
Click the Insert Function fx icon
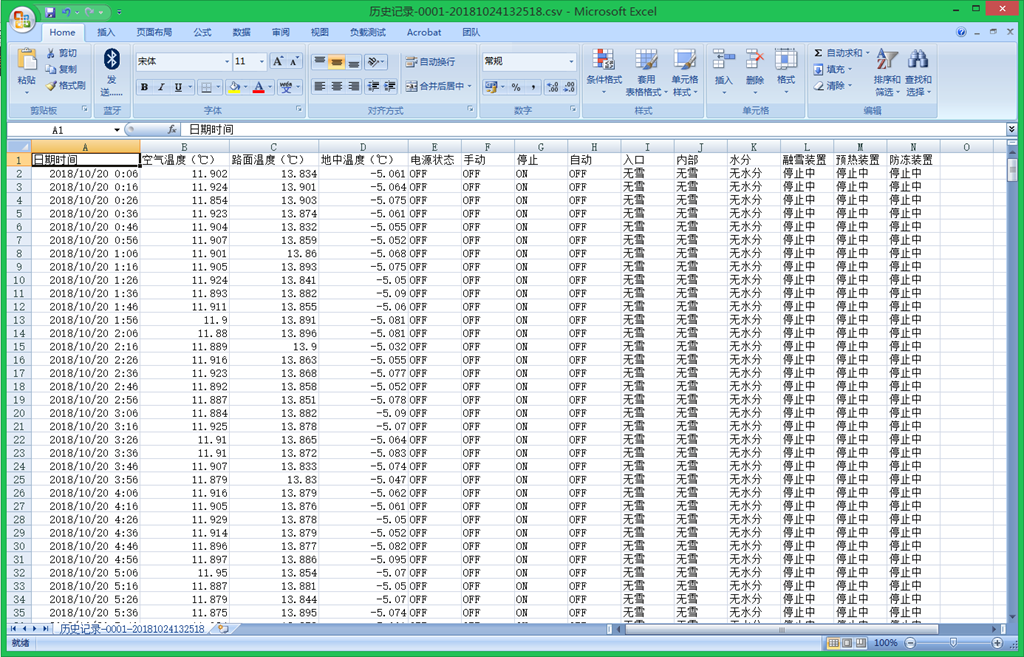coord(172,130)
